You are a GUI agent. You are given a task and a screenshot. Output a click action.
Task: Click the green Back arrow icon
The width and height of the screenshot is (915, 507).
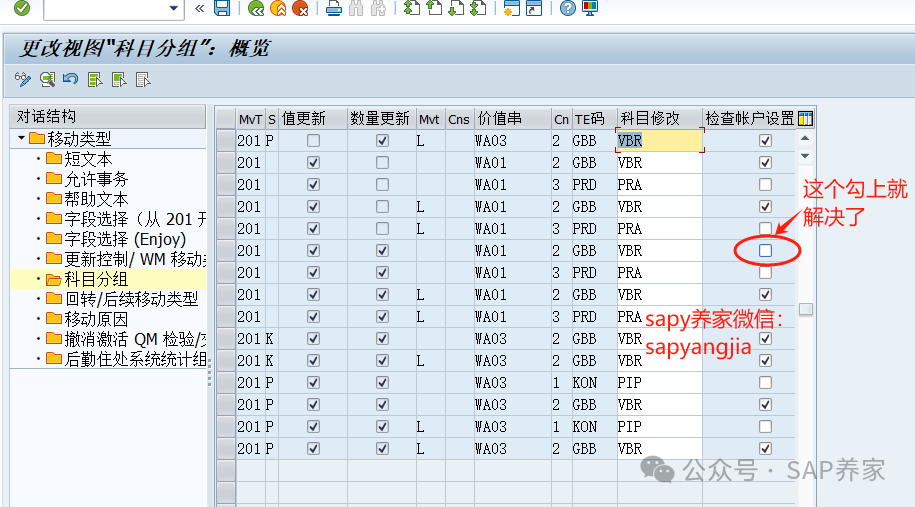pyautogui.click(x=256, y=8)
